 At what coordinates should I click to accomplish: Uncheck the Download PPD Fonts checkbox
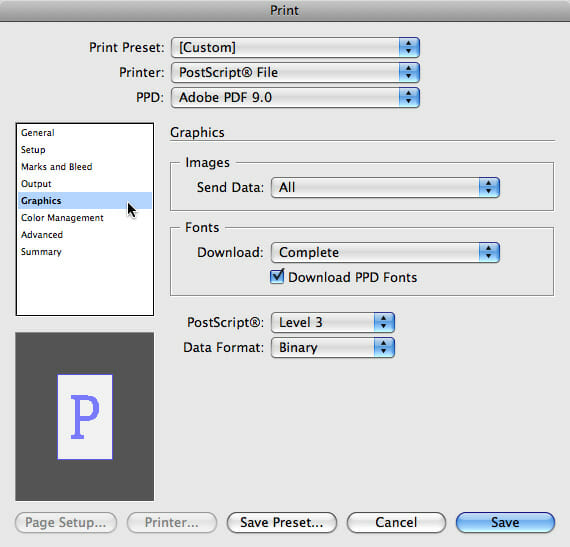click(x=277, y=277)
